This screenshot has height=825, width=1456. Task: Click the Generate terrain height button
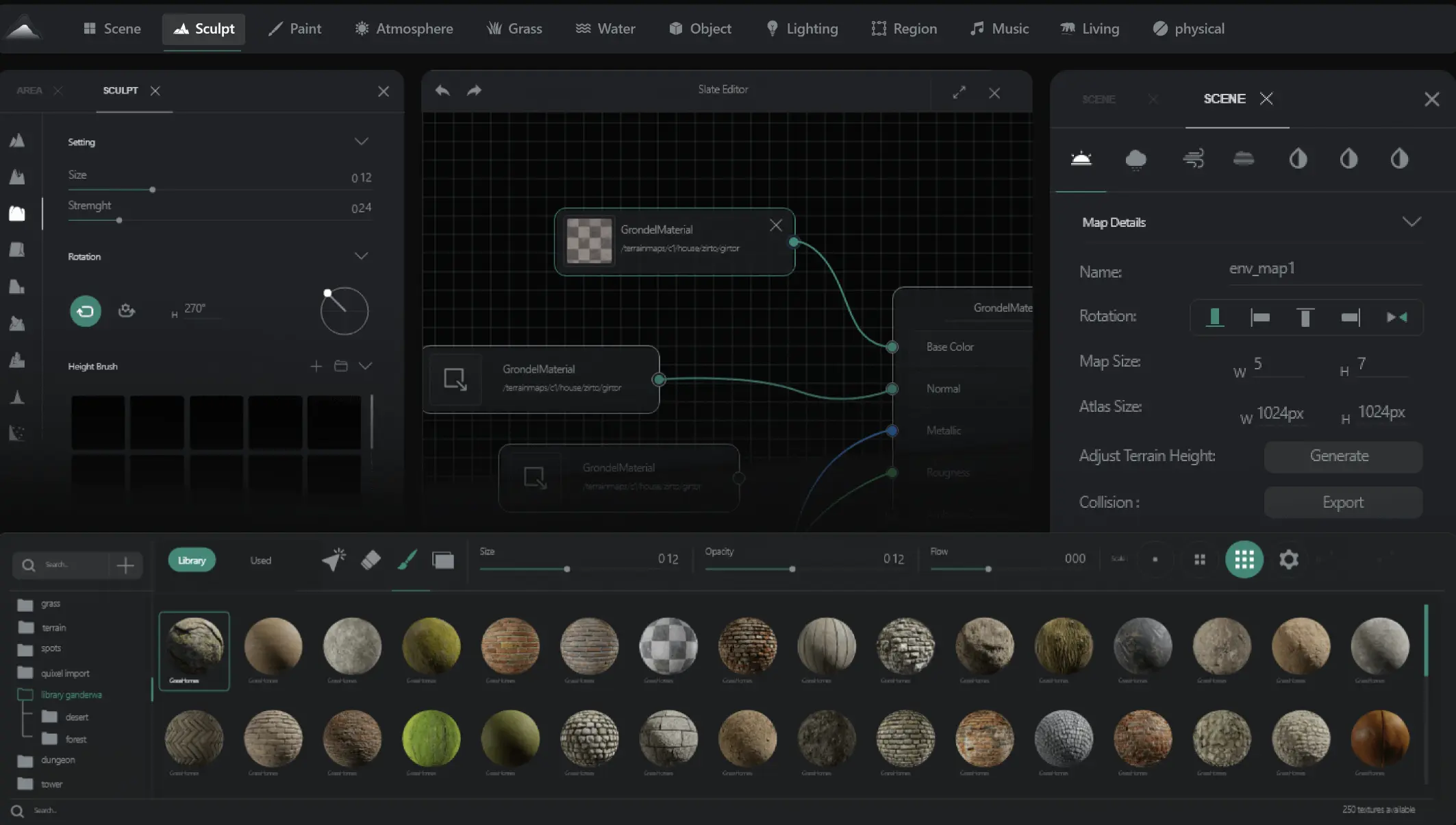point(1340,456)
